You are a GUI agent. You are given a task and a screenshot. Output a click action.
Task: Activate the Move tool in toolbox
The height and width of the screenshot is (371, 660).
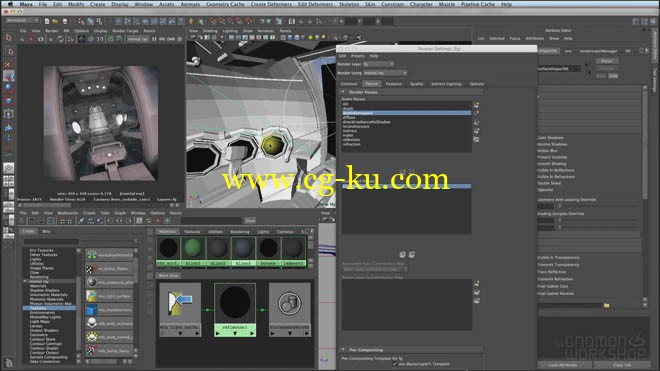(8, 76)
